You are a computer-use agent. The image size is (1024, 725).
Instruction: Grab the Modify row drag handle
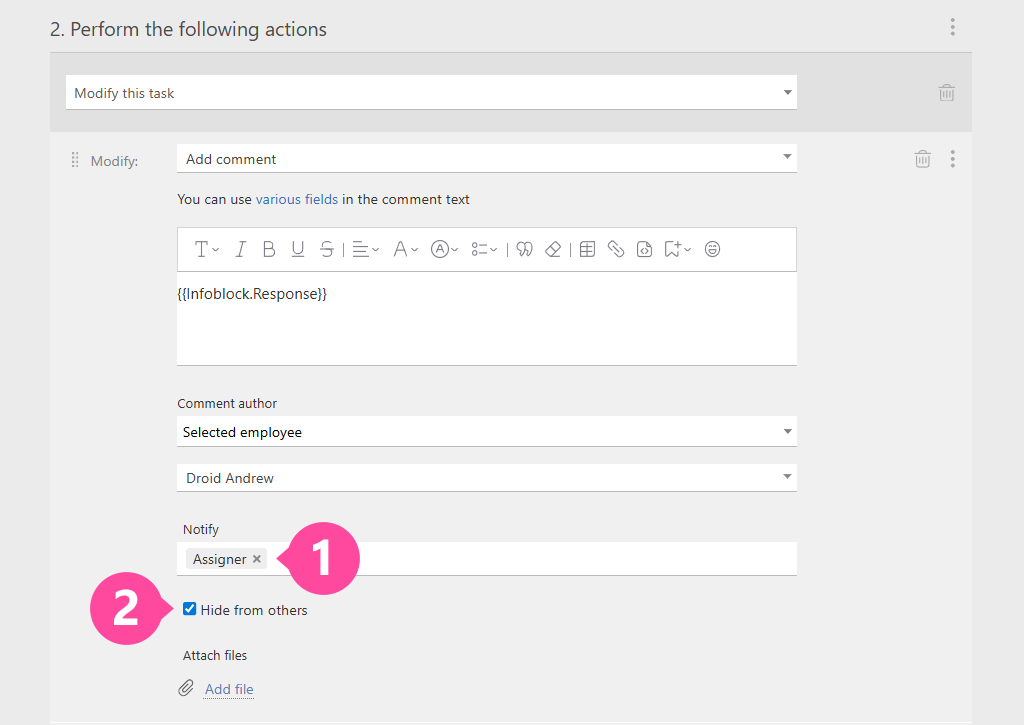pyautogui.click(x=74, y=159)
